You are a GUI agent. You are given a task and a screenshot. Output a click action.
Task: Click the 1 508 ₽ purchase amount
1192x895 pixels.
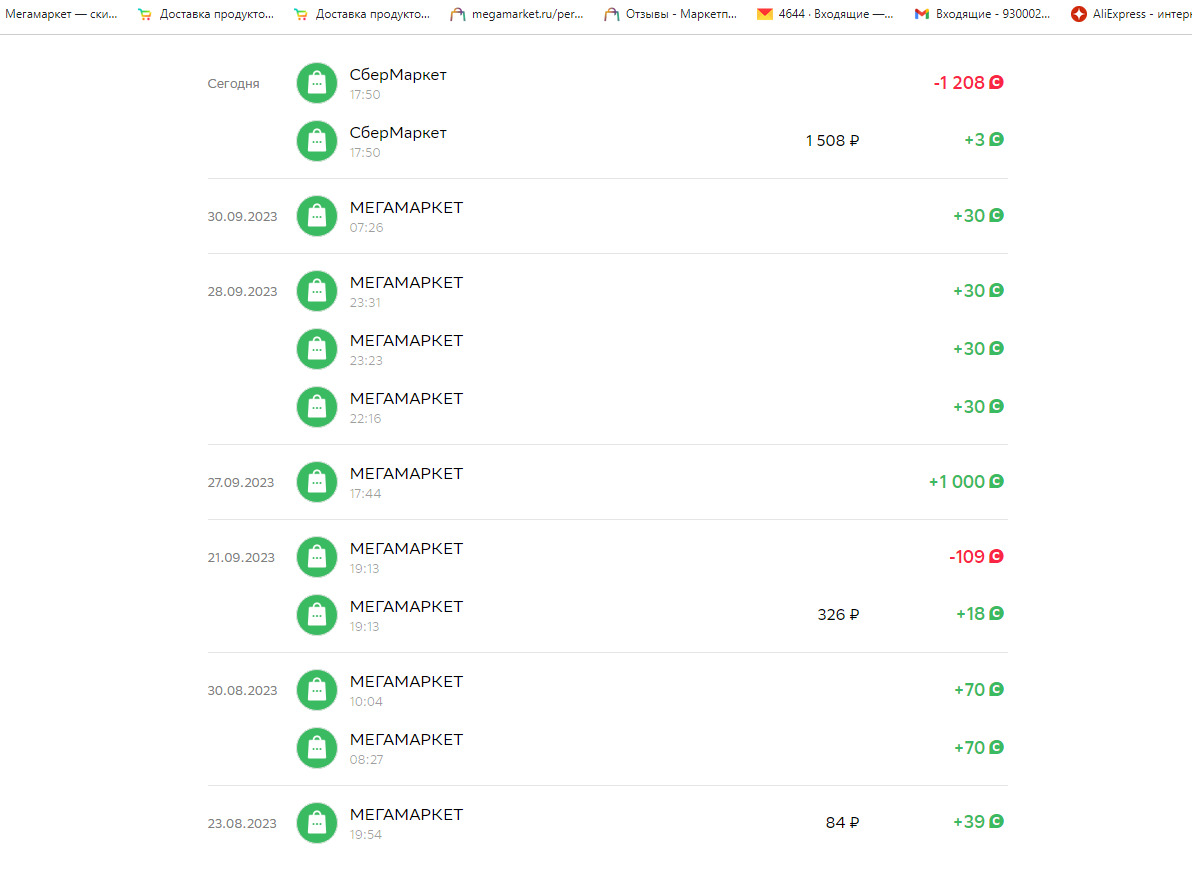832,141
